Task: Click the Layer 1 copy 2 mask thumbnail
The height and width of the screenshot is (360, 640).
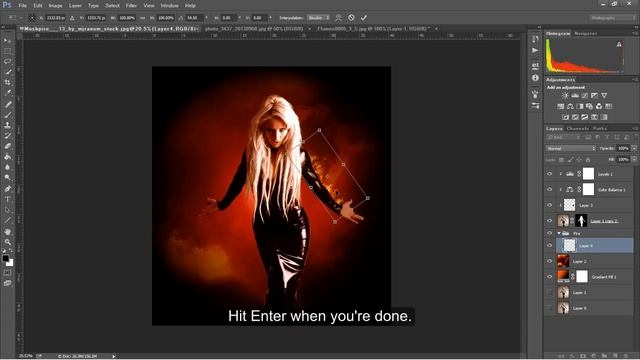Action: click(581, 220)
